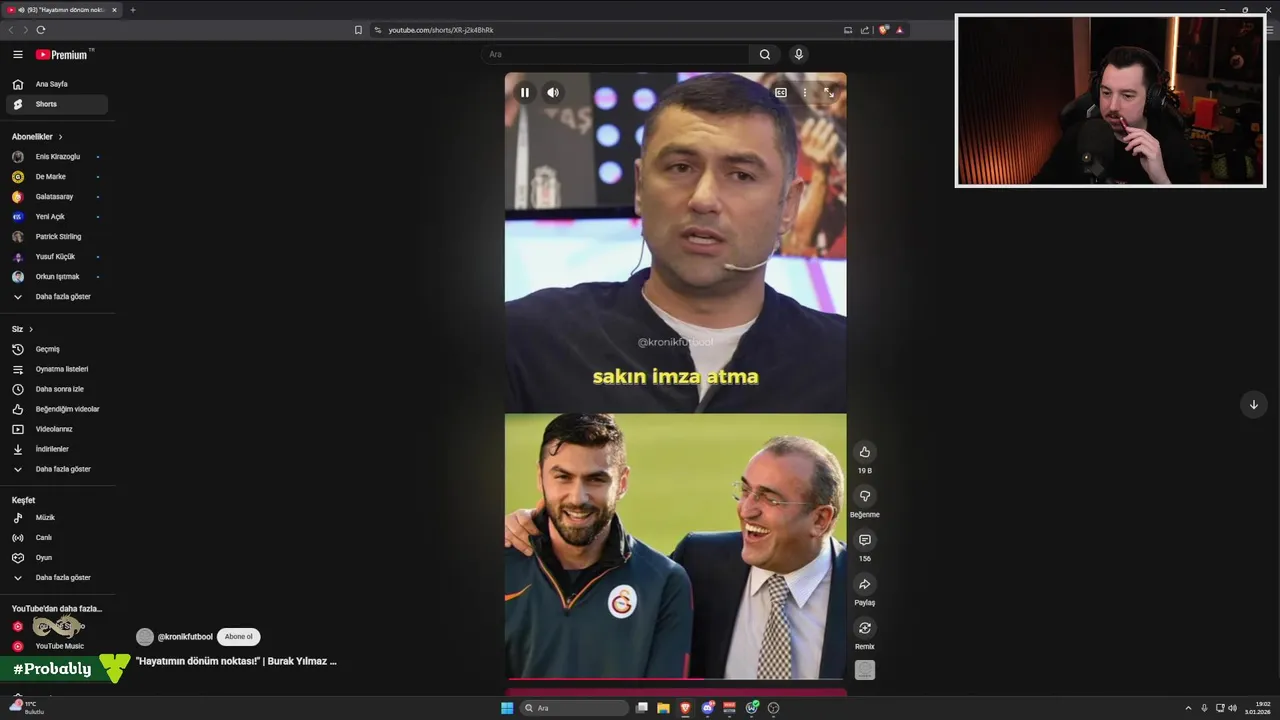Click the Short title 'Hayatımın dönüm noktası!'
1280x720 pixels.
236,661
